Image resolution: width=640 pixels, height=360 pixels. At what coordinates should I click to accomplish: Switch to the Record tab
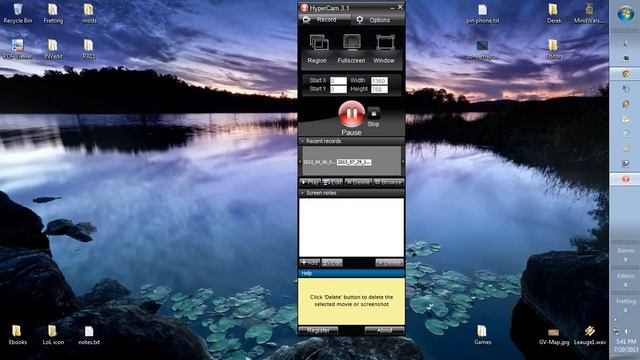(325, 20)
